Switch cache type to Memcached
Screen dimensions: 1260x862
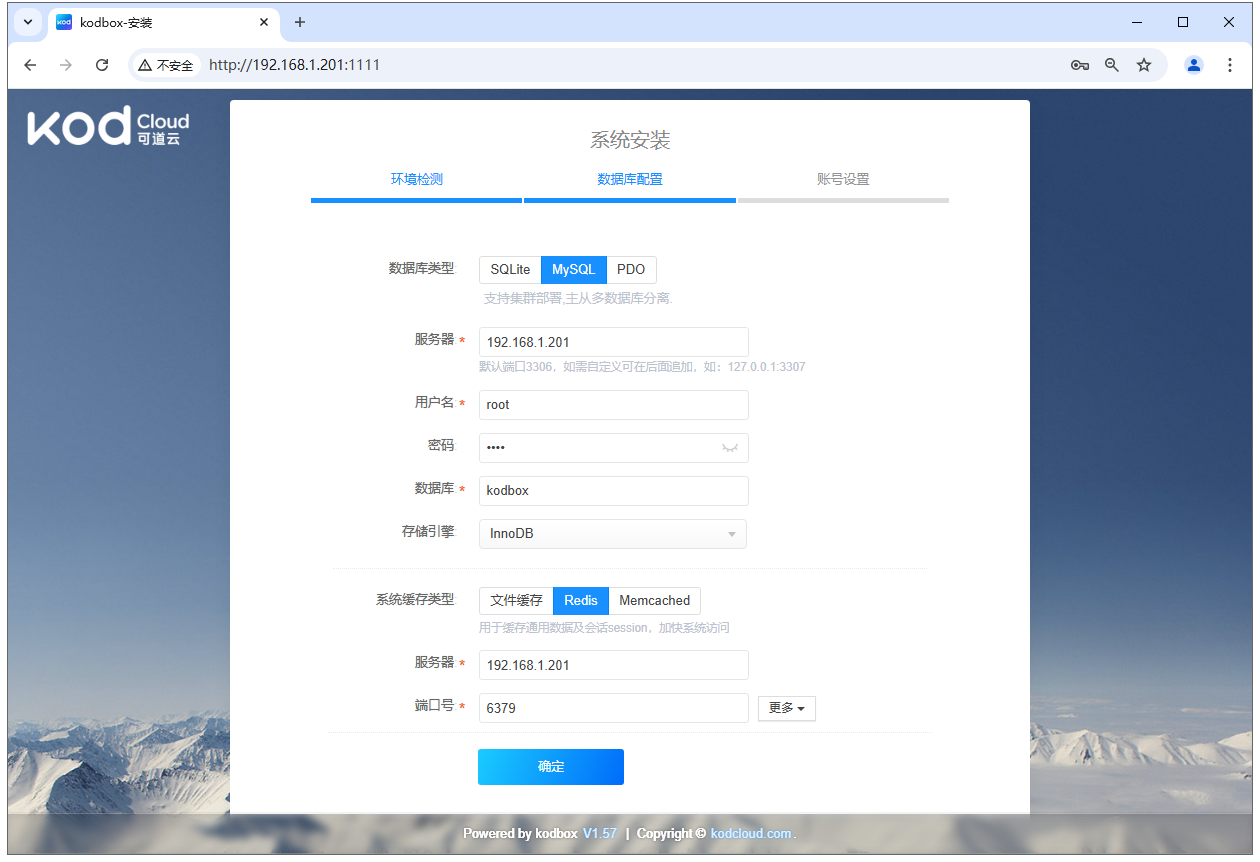pyautogui.click(x=654, y=600)
